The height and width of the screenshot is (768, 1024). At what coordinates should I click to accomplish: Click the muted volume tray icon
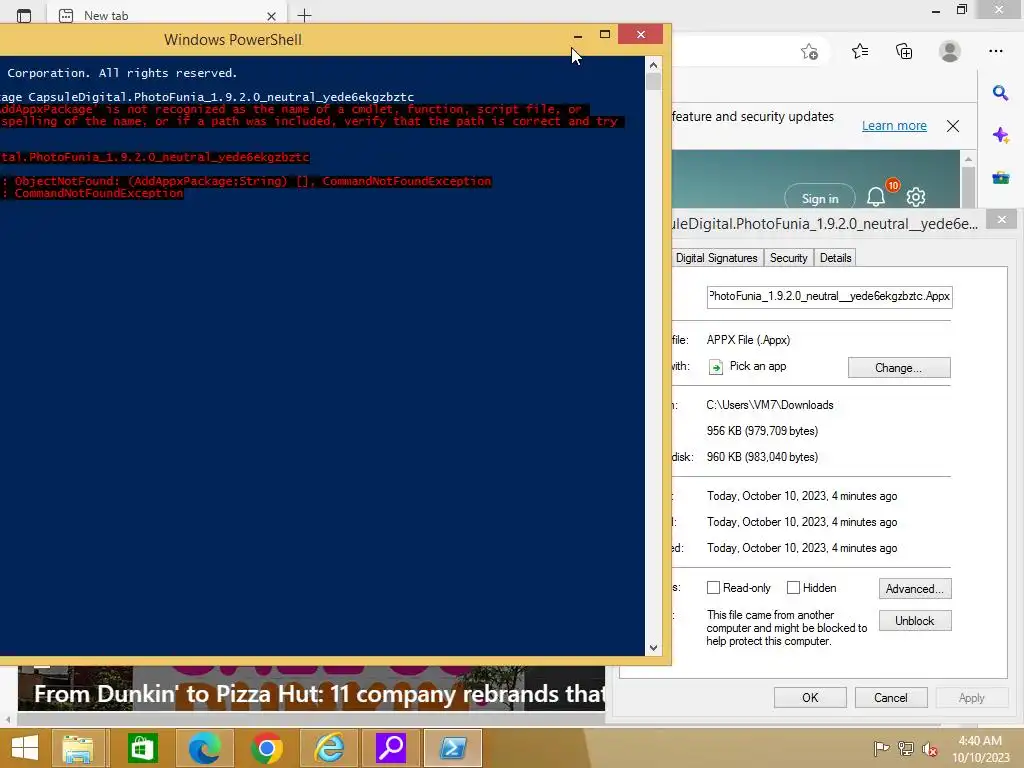(930, 749)
